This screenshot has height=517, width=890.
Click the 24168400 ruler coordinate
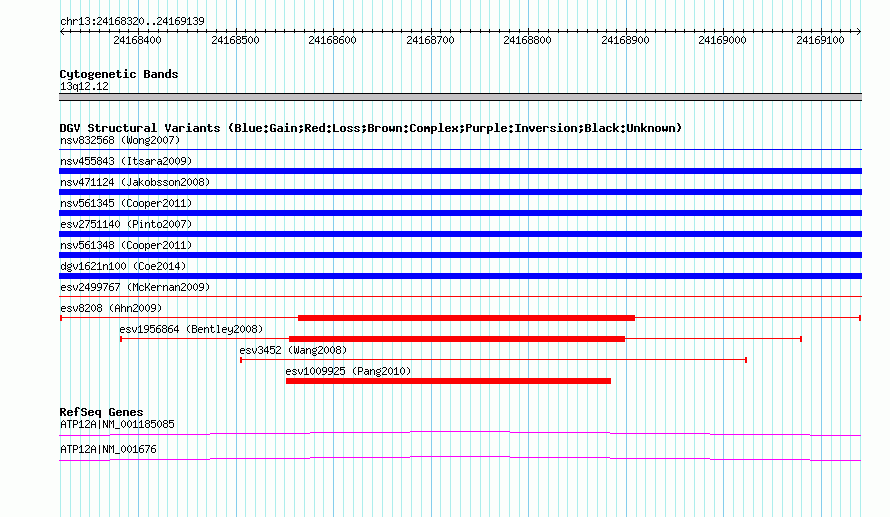click(x=137, y=40)
